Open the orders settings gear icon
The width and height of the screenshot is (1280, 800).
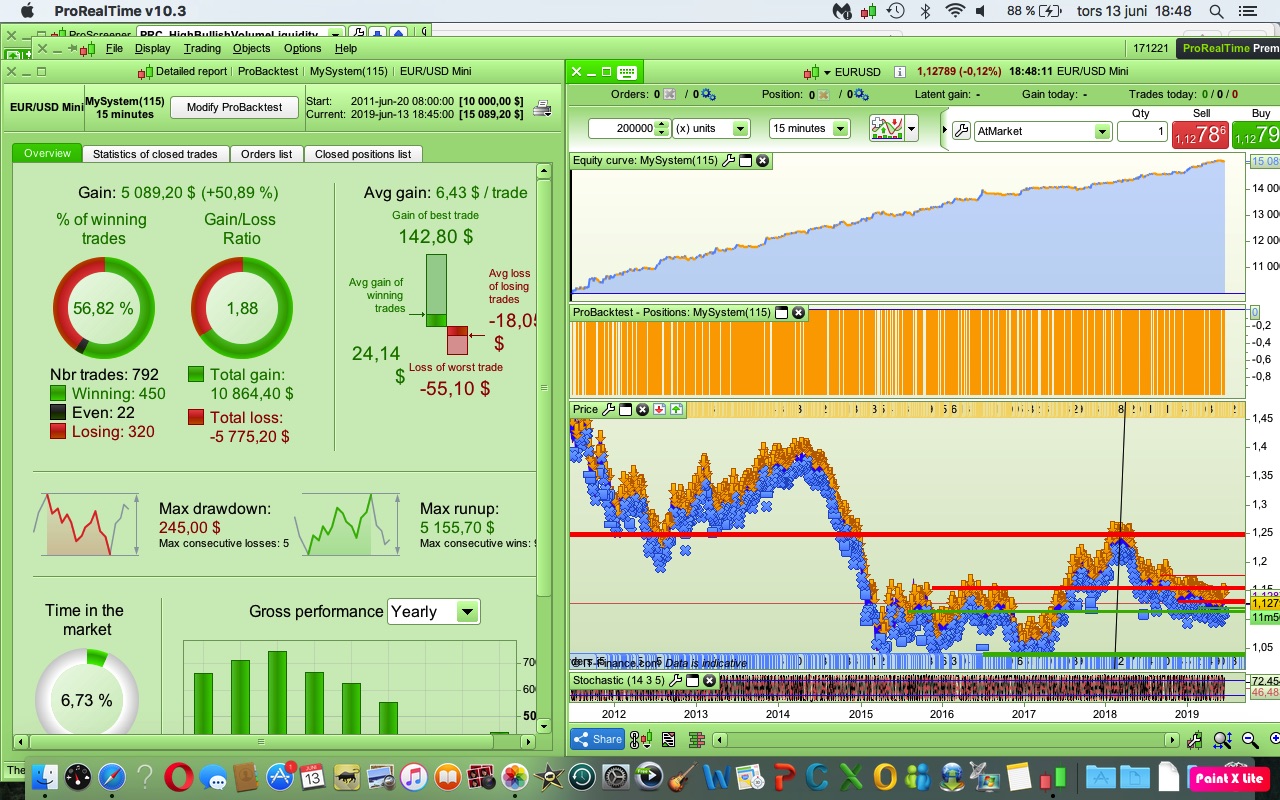coord(707,95)
